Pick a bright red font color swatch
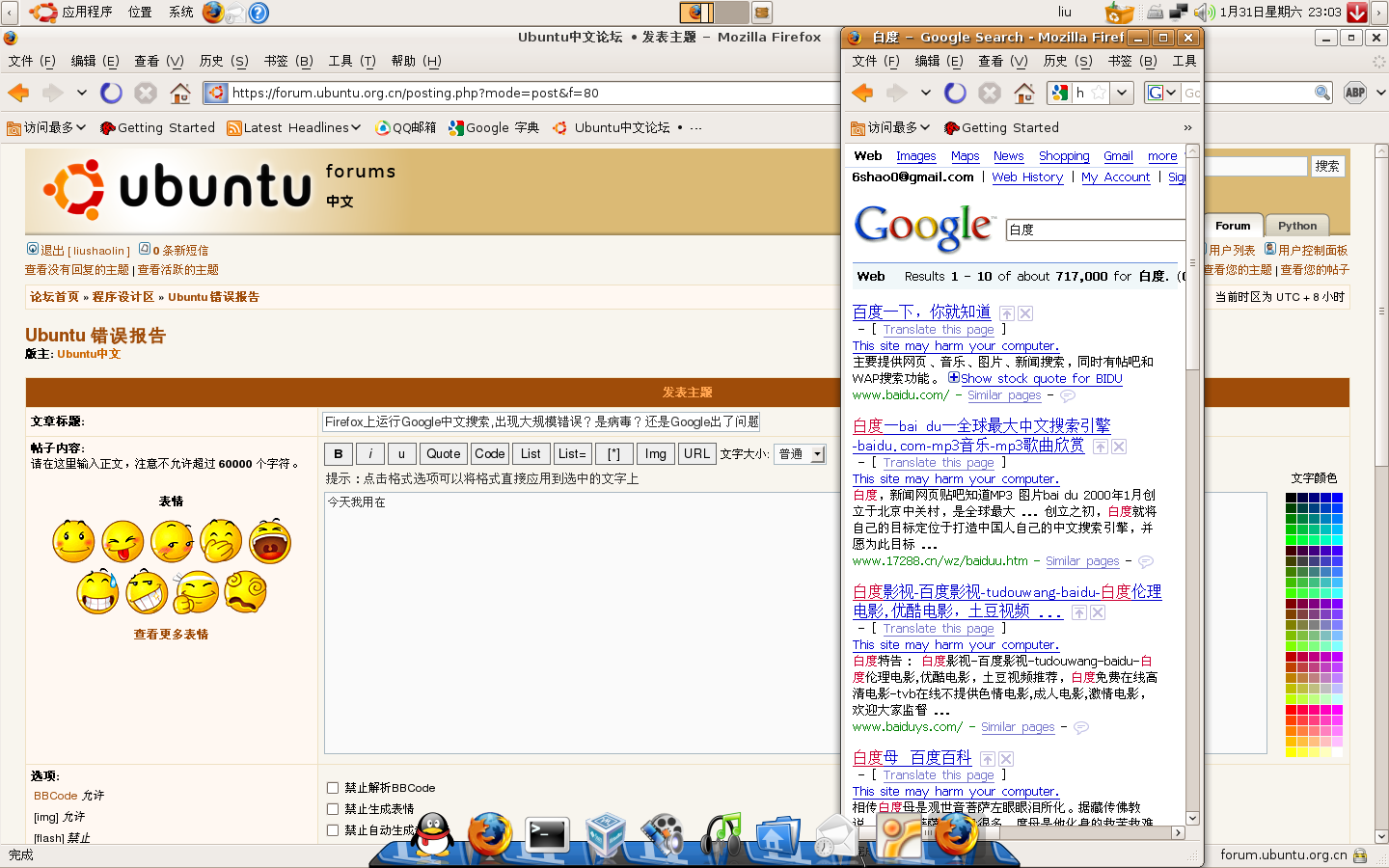Screen dimensions: 1389x868 pos(1291,710)
